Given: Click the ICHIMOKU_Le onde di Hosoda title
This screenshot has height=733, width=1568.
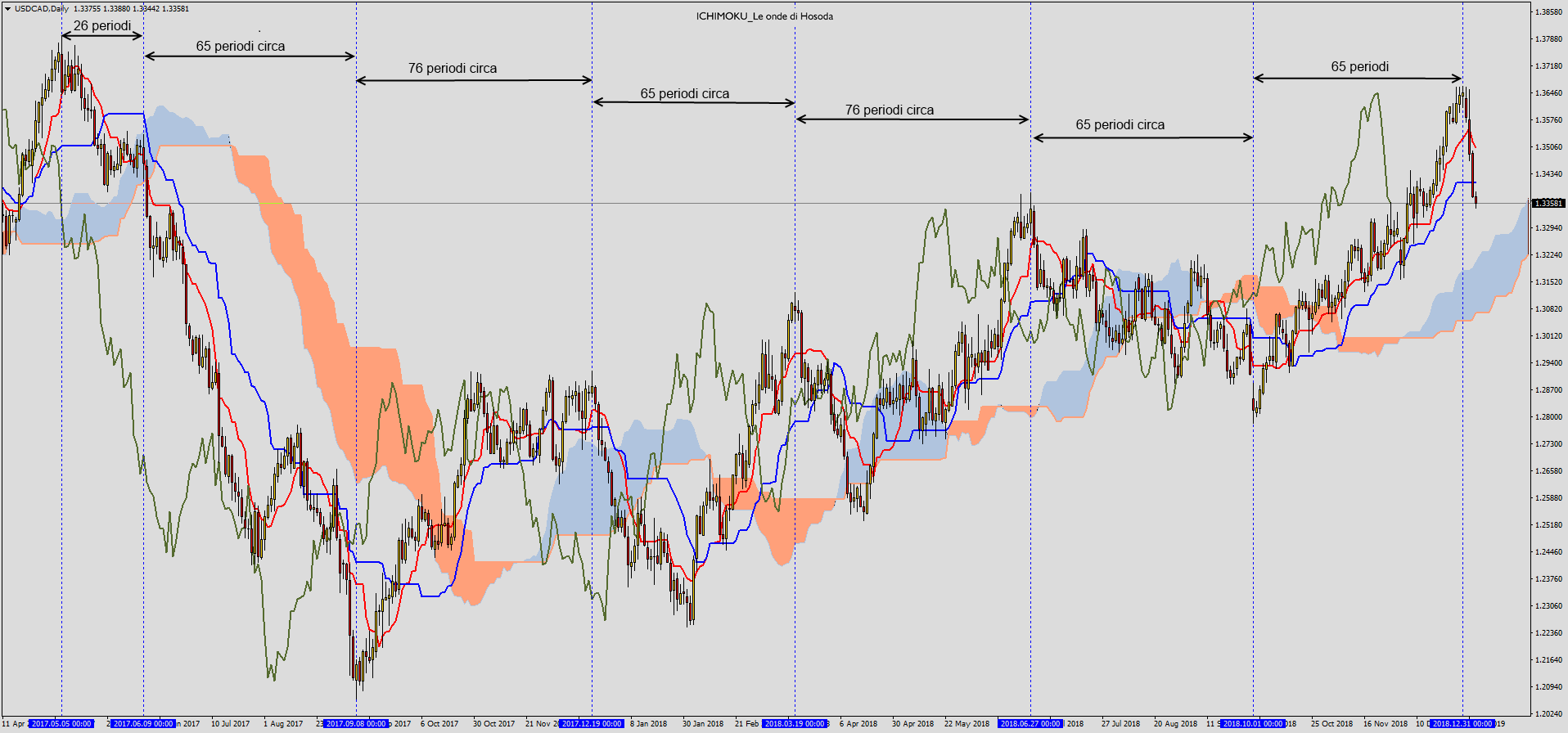Looking at the screenshot, I should pyautogui.click(x=764, y=16).
